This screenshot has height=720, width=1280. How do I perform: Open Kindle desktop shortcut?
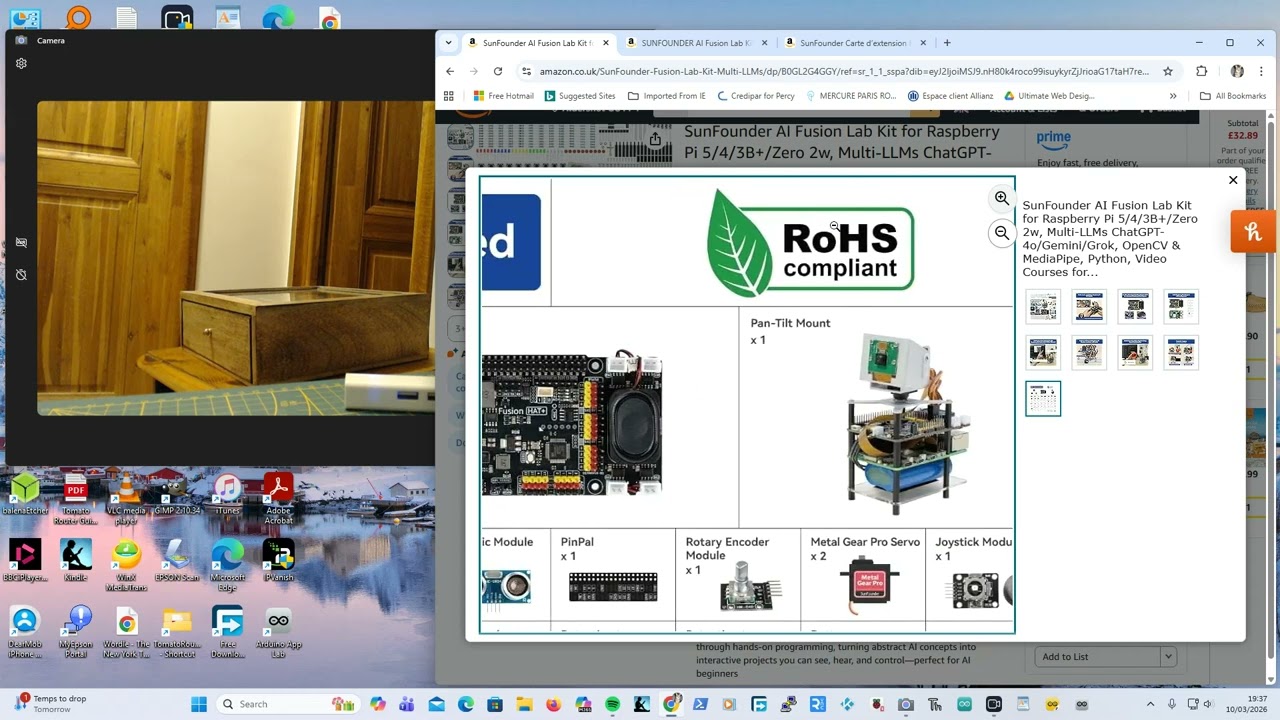75,561
